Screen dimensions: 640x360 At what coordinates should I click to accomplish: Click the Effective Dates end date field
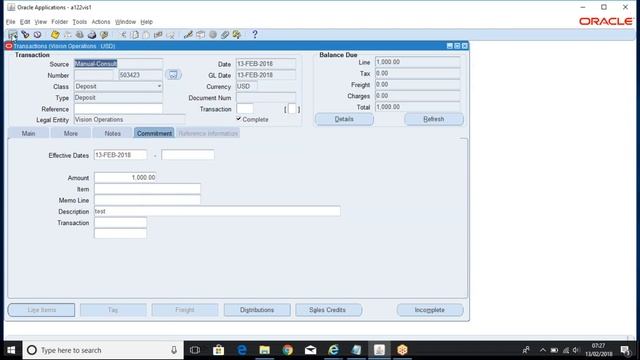point(188,155)
